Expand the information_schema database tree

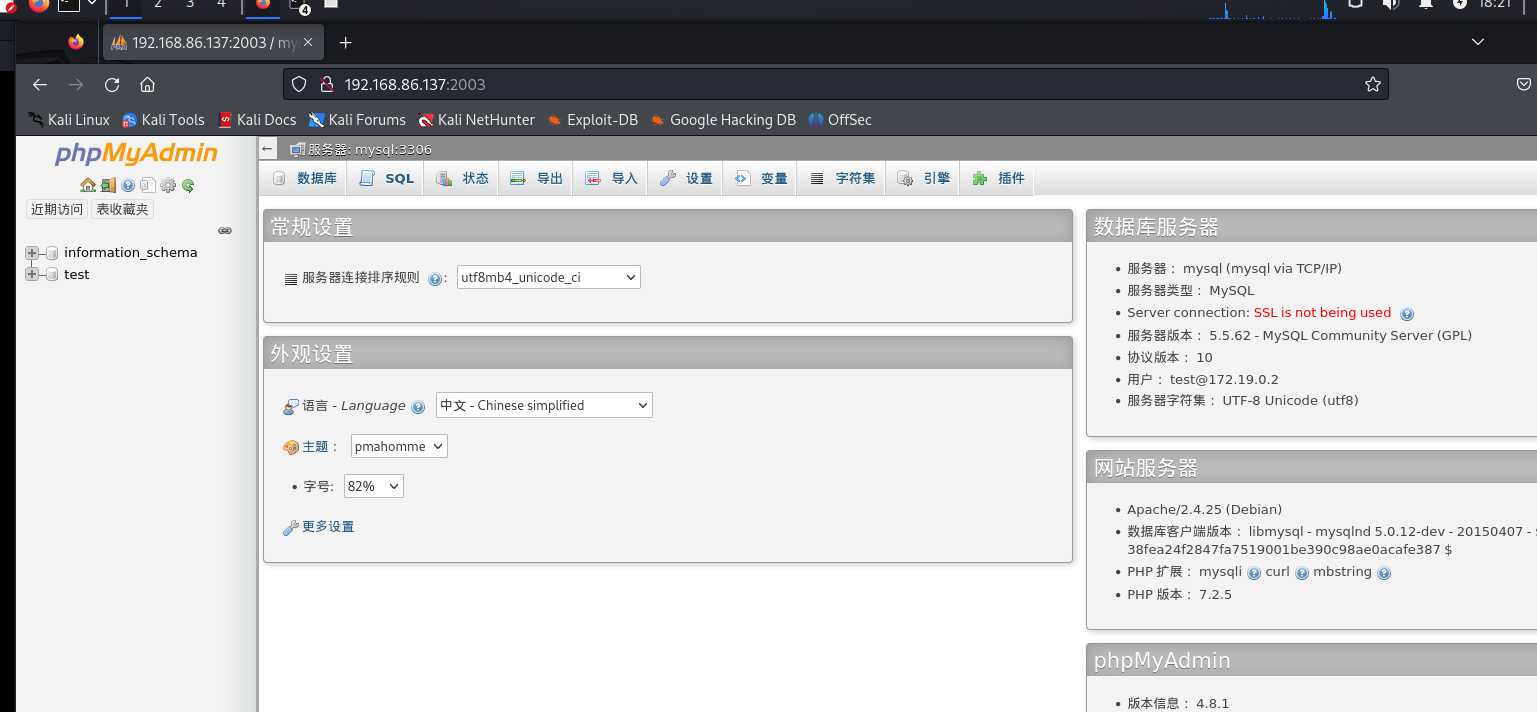coord(32,253)
